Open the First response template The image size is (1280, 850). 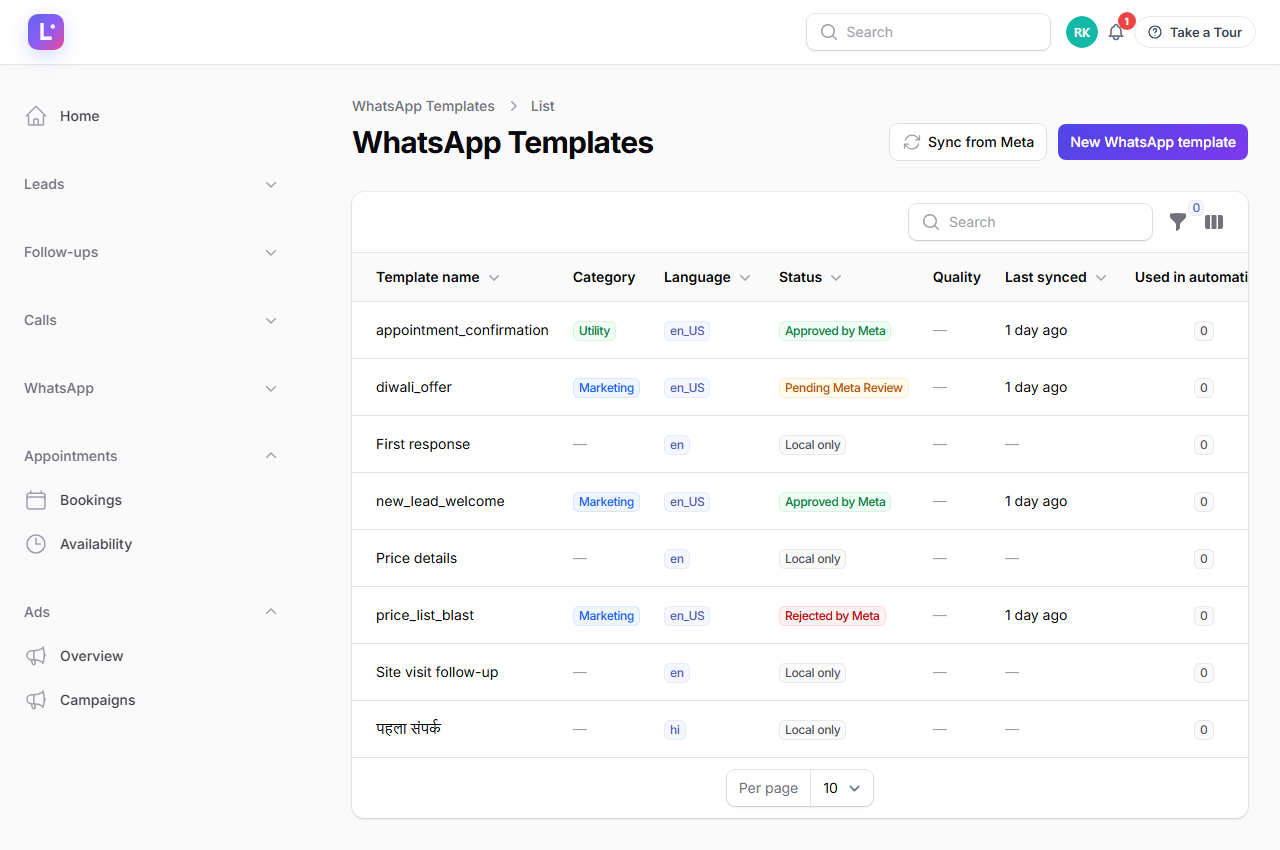[423, 444]
